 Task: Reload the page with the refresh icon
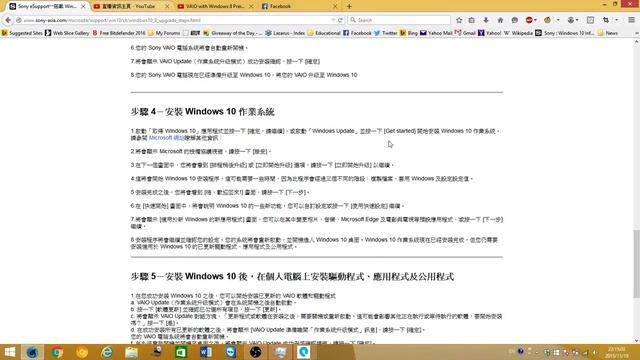[x=340, y=20]
